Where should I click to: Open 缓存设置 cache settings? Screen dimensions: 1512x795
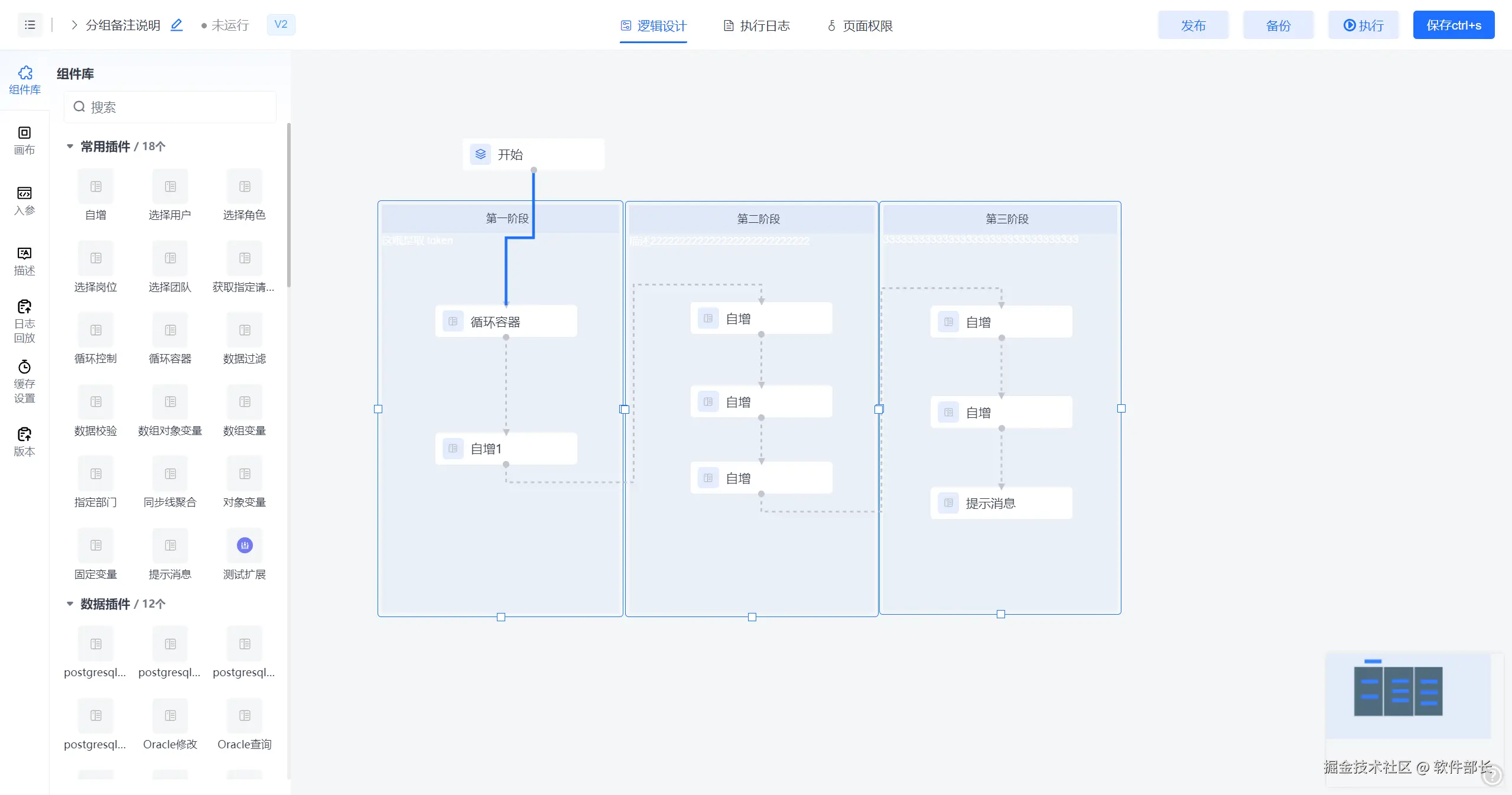point(24,381)
